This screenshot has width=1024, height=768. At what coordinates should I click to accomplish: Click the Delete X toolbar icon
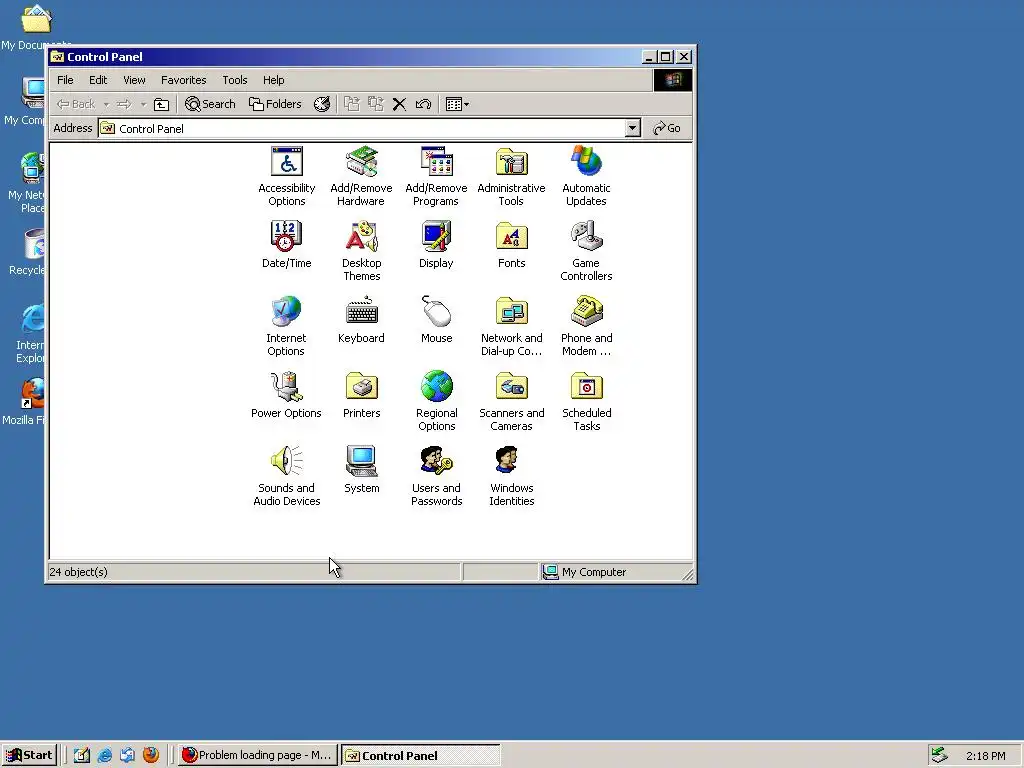400,104
